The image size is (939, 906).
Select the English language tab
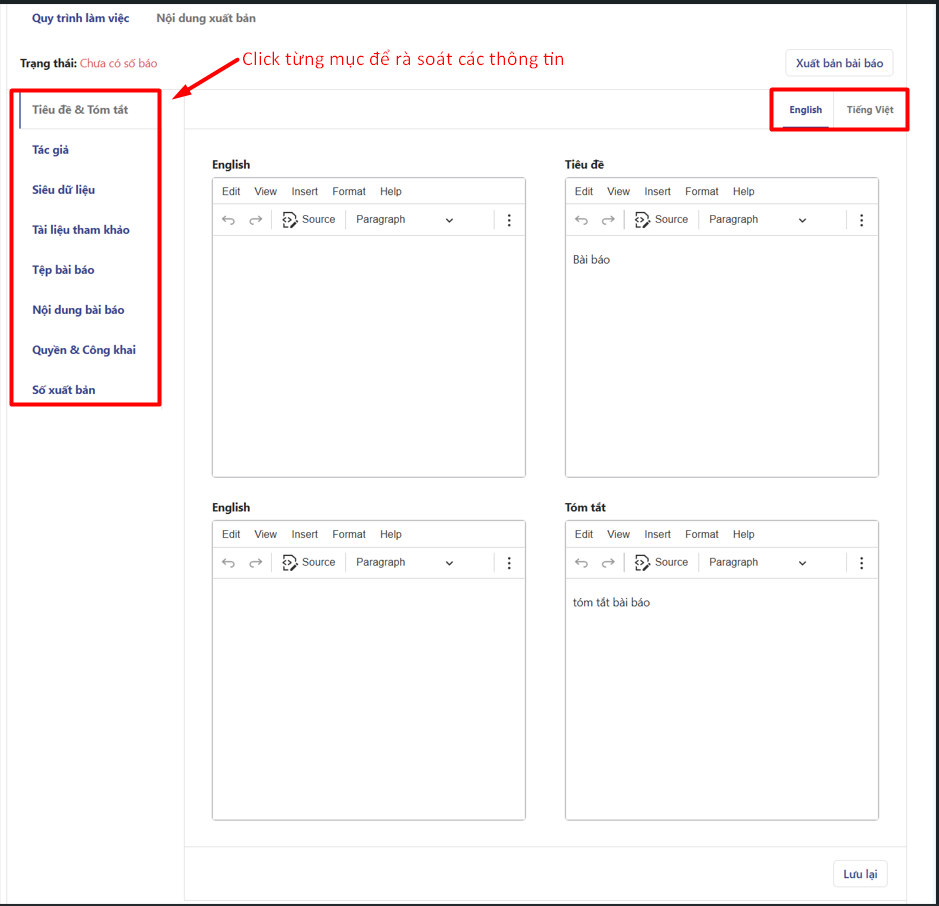point(805,110)
